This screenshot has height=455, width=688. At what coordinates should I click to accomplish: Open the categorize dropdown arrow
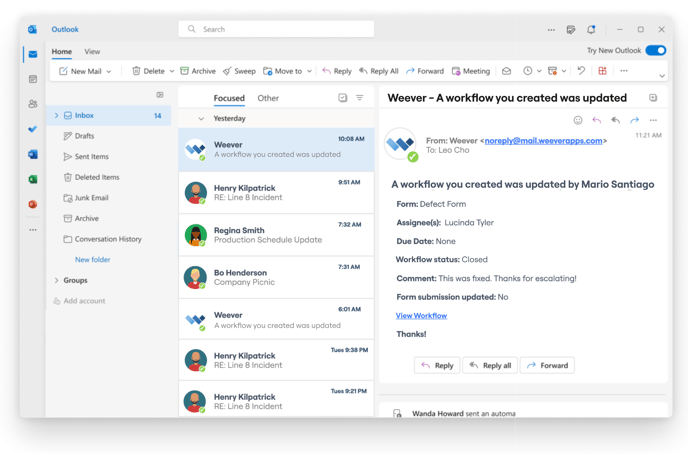(x=564, y=71)
